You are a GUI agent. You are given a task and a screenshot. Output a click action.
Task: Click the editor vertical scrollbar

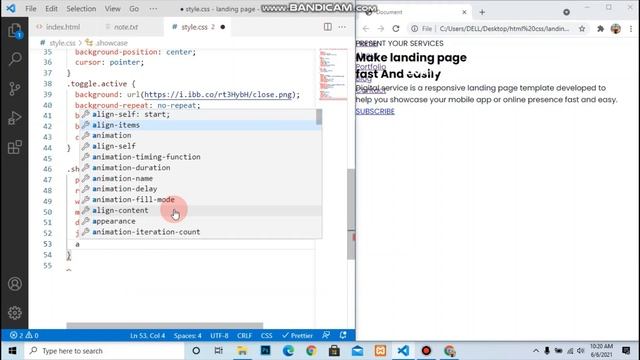(351, 214)
